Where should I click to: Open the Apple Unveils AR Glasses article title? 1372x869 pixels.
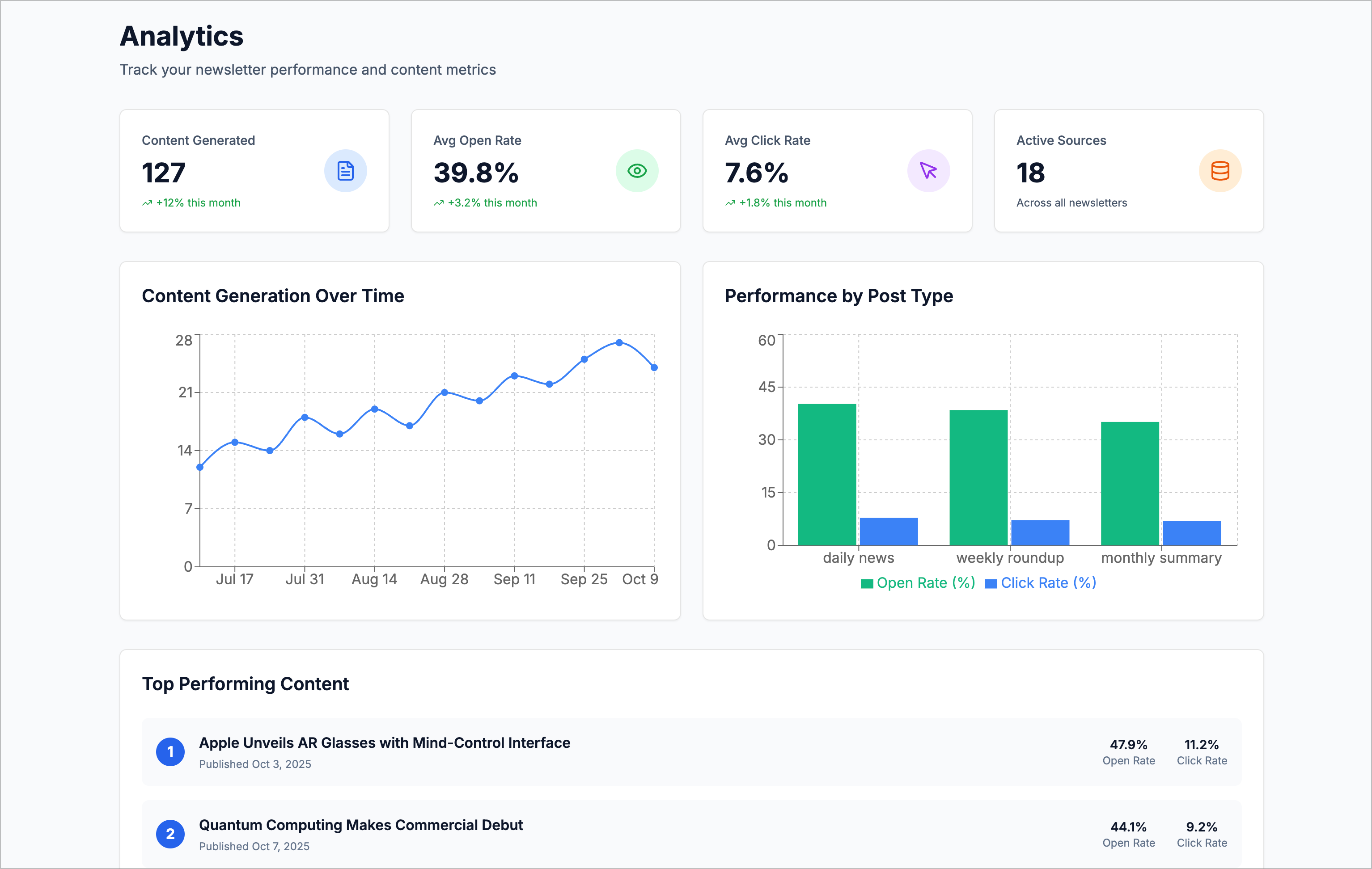pyautogui.click(x=384, y=742)
